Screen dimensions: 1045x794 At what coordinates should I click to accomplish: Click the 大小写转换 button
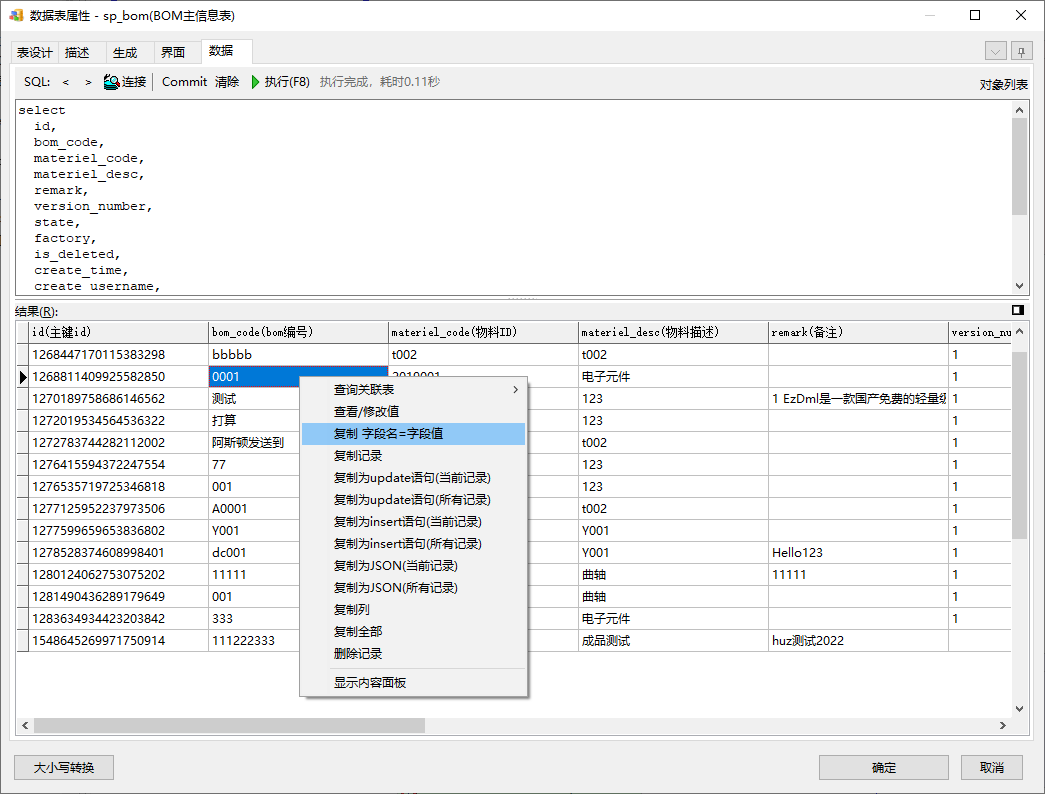pyautogui.click(x=64, y=767)
